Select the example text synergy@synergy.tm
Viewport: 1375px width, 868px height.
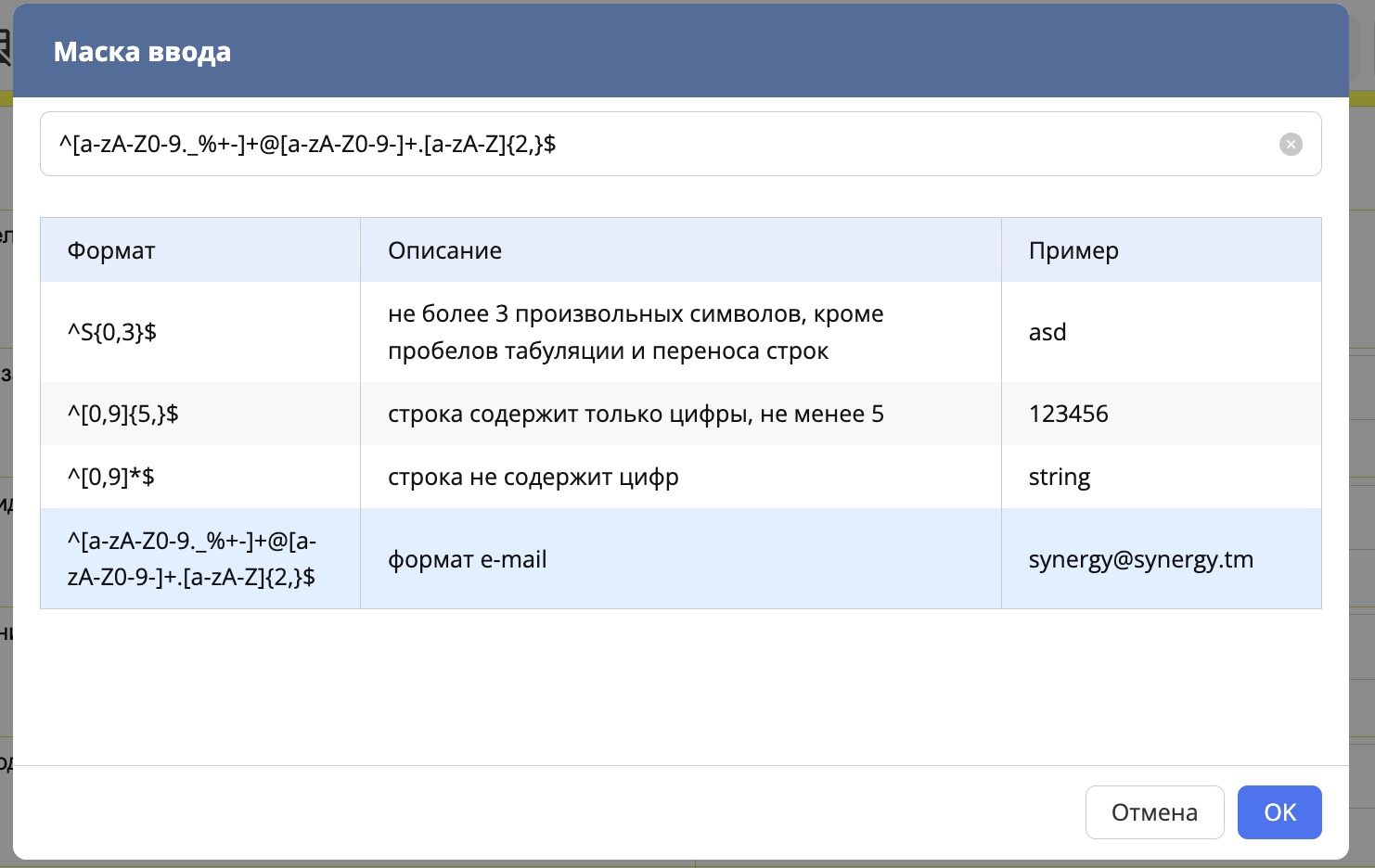tap(1141, 558)
